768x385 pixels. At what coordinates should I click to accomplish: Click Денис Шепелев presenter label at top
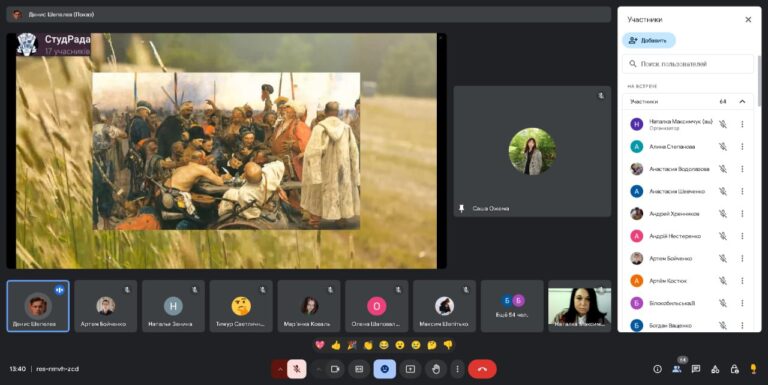61,15
